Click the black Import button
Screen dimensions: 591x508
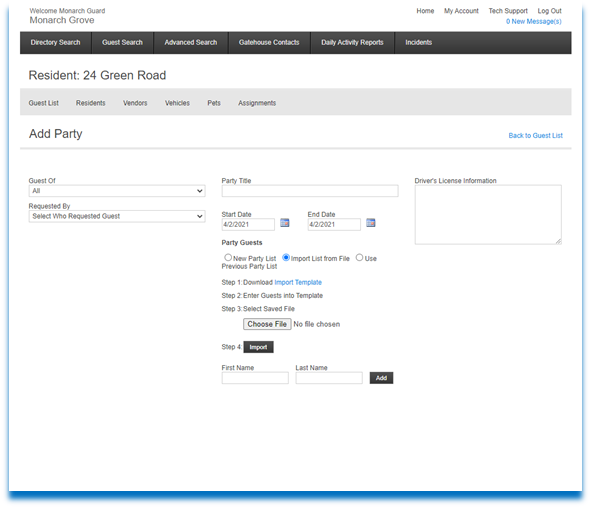coord(258,347)
